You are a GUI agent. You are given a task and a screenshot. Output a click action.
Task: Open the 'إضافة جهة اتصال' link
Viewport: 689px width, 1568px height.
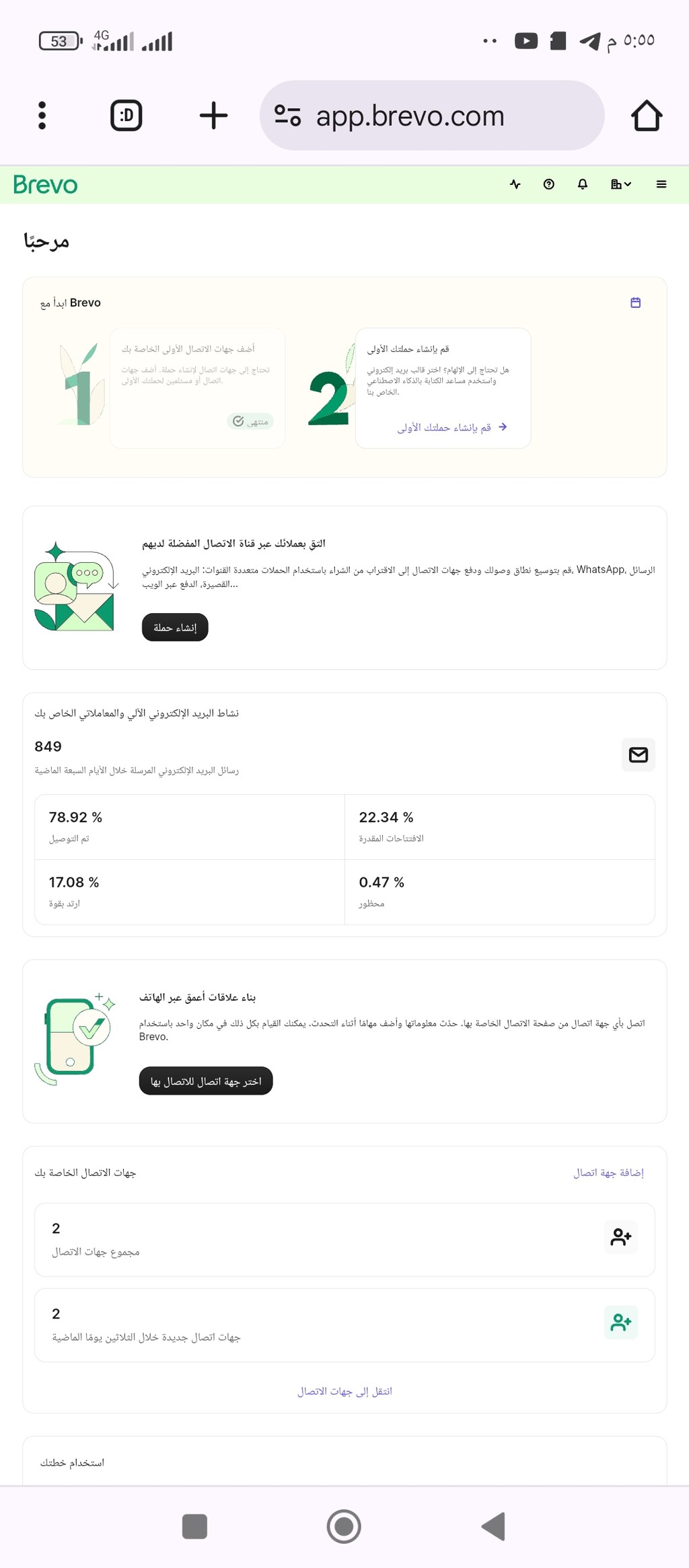coord(608,1173)
